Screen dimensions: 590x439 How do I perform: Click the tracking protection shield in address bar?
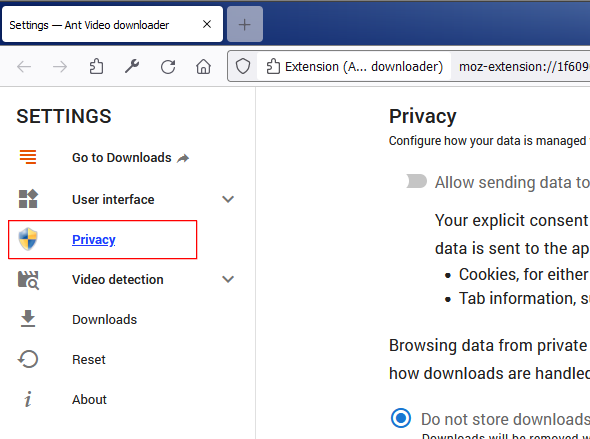[x=243, y=66]
